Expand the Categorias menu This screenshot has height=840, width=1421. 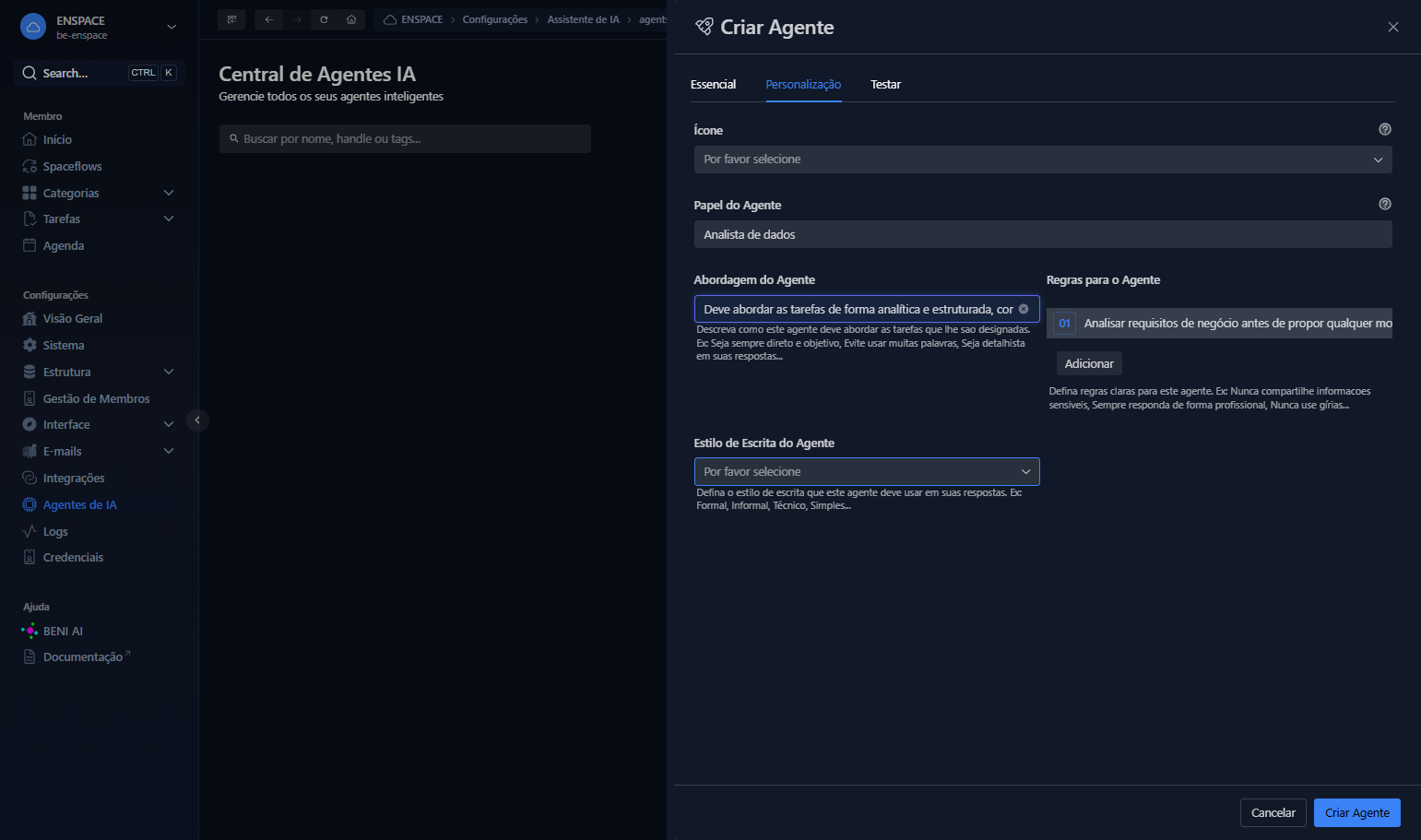(x=169, y=193)
